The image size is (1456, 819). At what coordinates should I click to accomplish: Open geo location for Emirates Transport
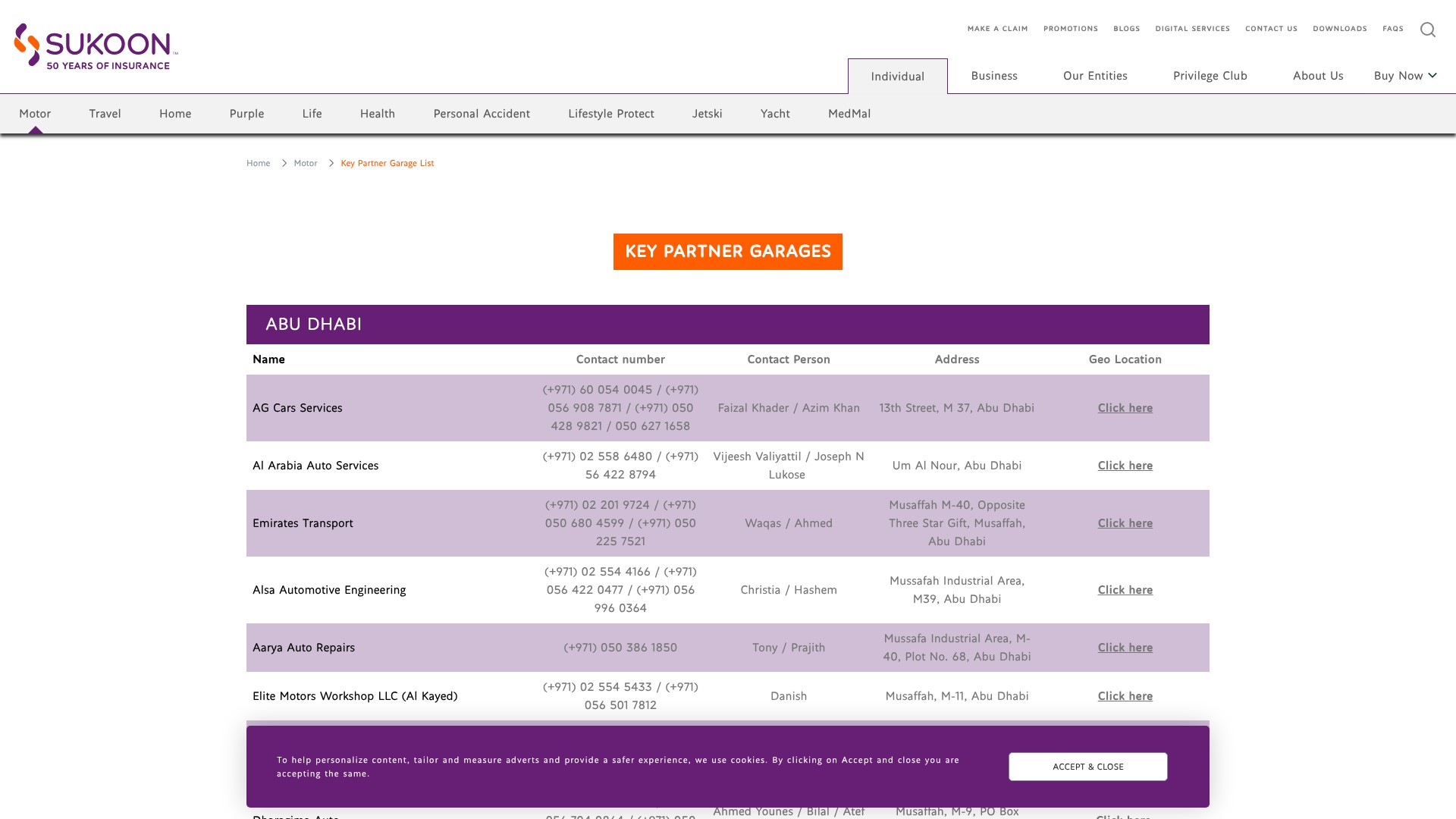click(1125, 523)
